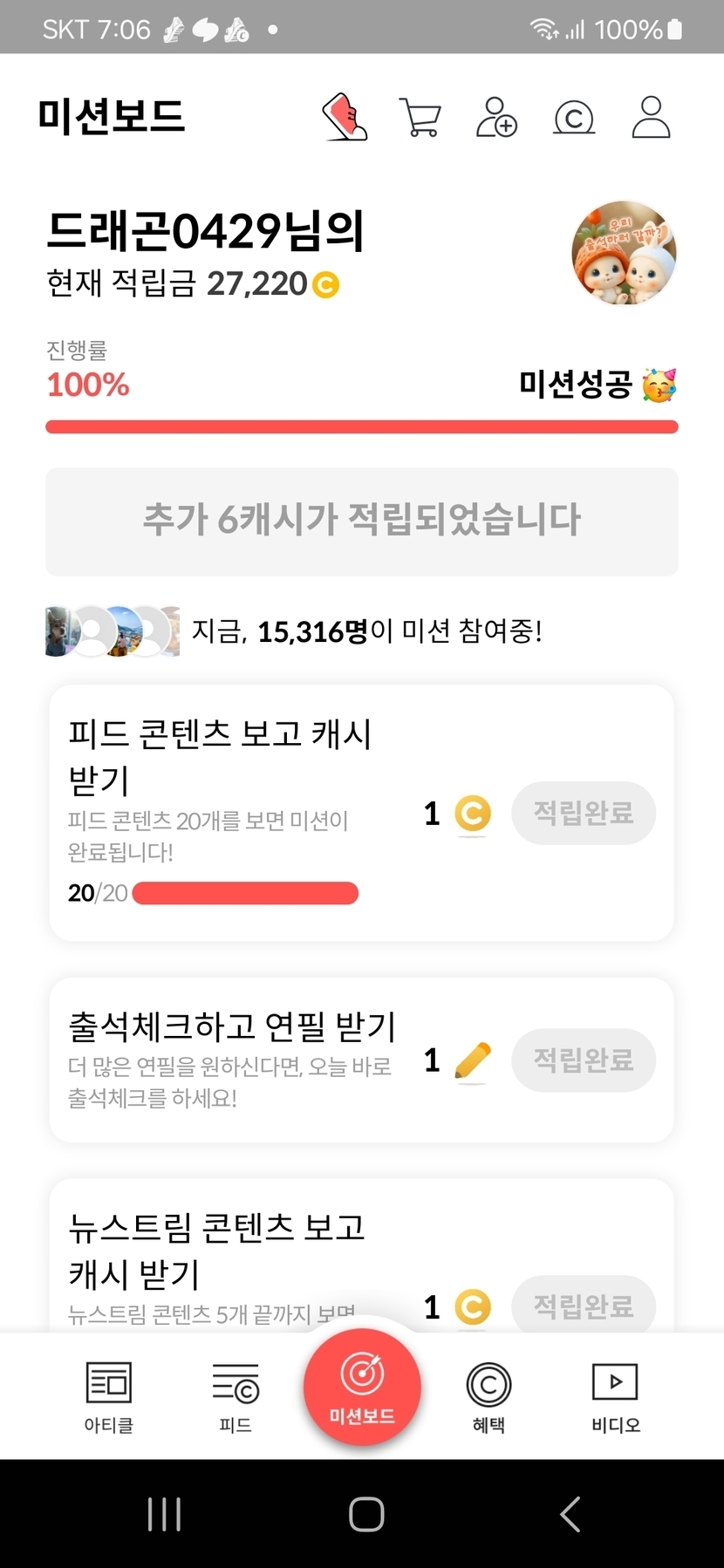
Task: Open the cash coin icon in header
Action: coord(574,118)
